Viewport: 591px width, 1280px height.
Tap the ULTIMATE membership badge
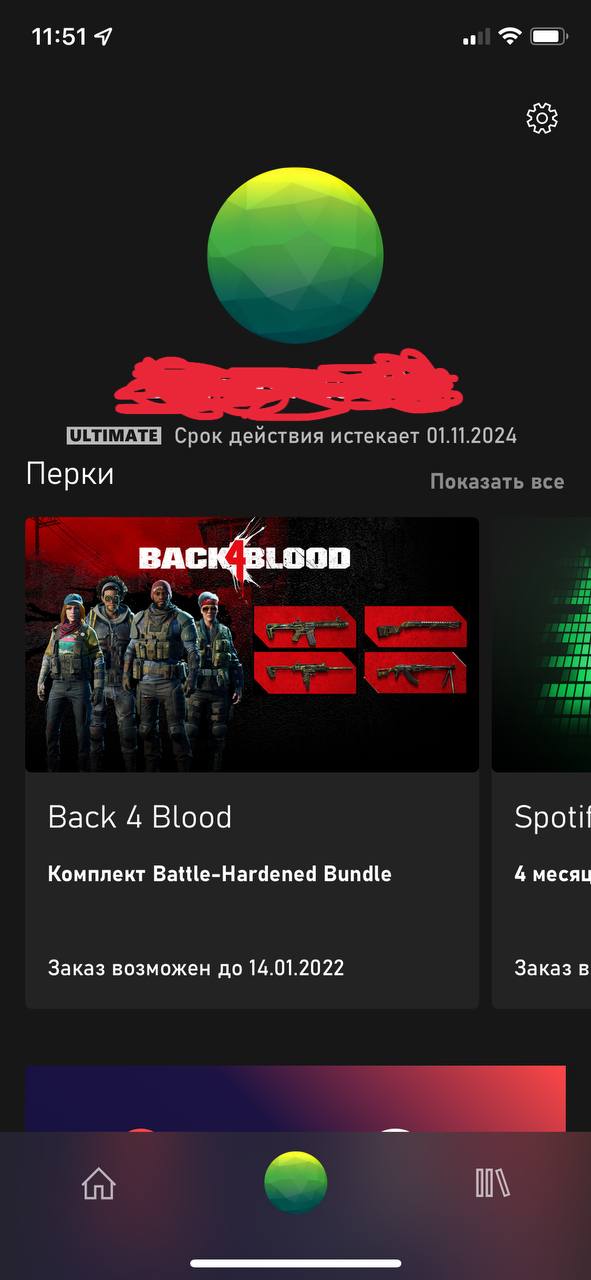tap(114, 435)
